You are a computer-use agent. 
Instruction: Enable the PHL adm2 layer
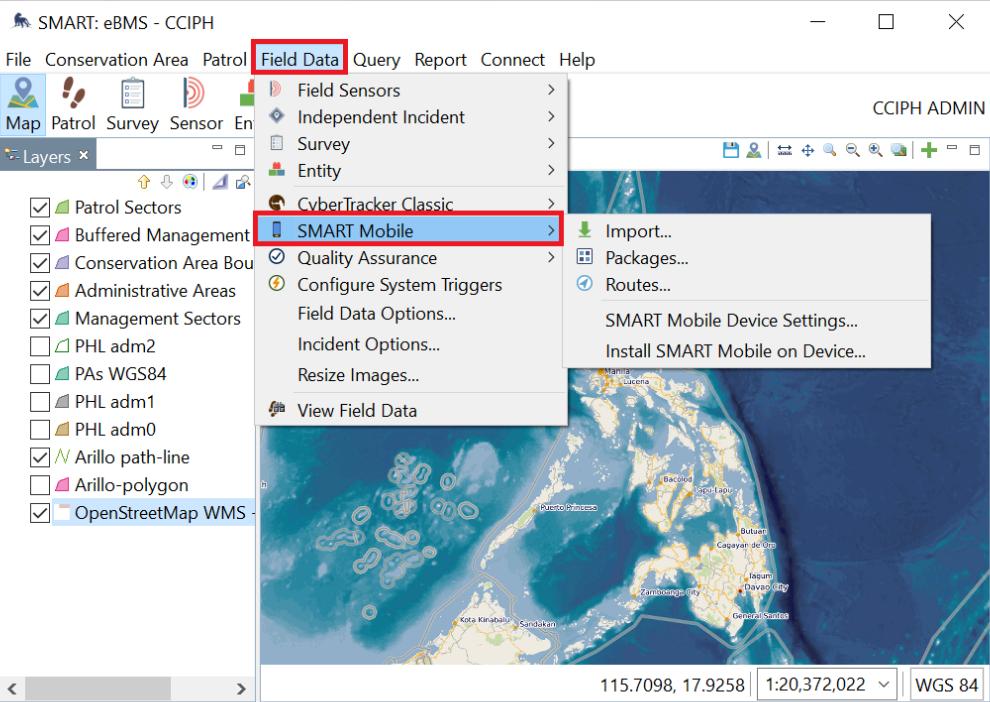pyautogui.click(x=40, y=347)
